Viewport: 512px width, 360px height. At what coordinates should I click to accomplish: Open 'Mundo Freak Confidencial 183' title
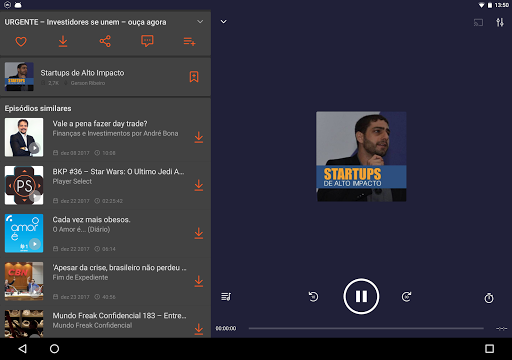tap(119, 316)
